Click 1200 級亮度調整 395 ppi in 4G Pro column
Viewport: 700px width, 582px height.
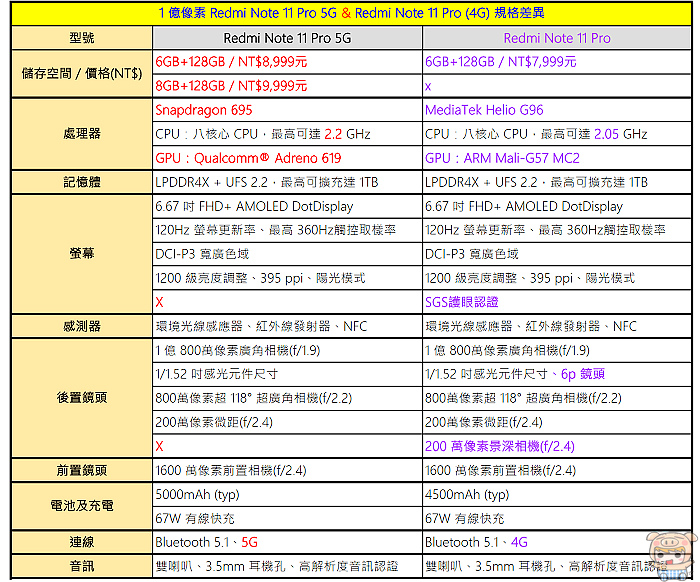point(557,278)
